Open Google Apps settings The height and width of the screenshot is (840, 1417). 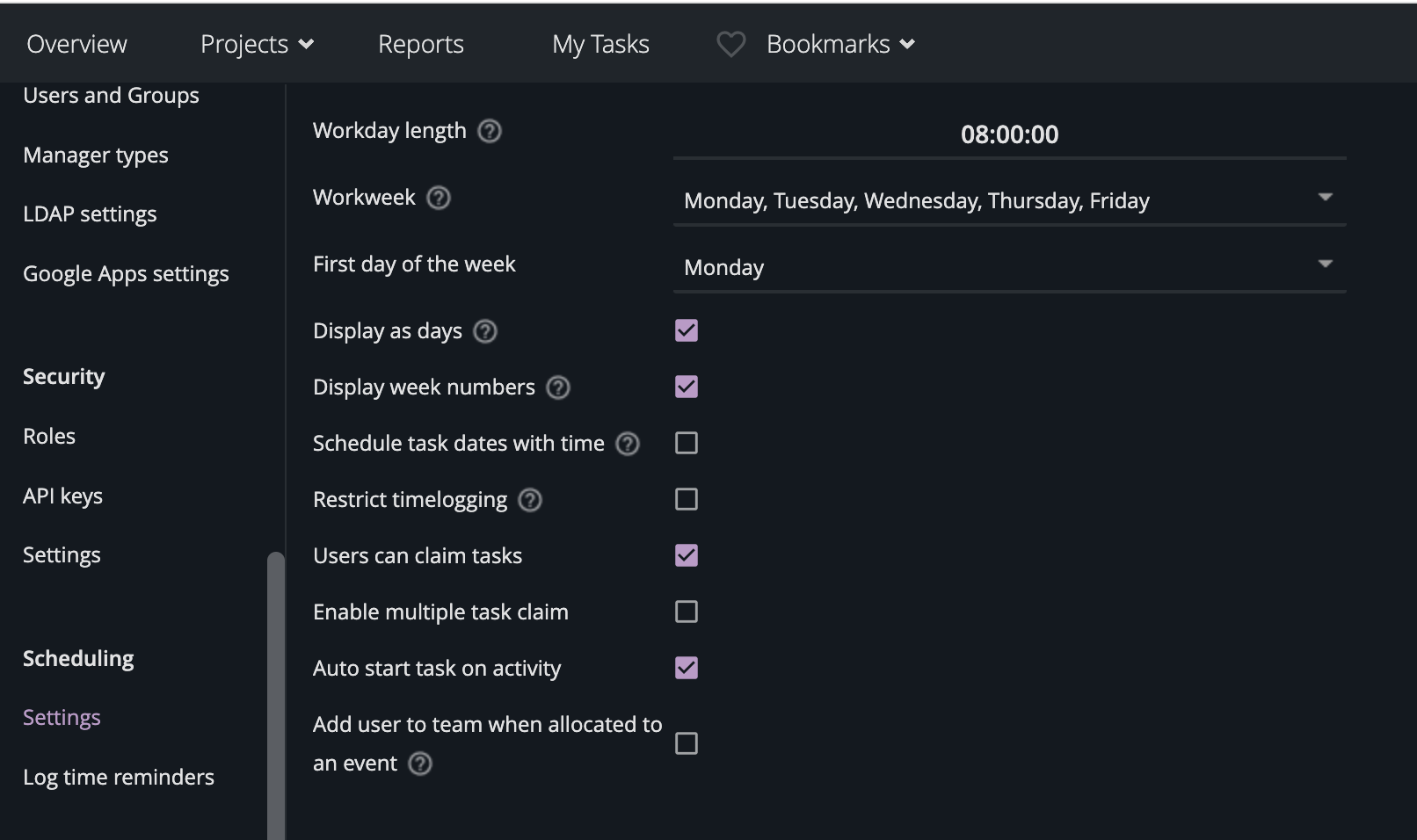pyautogui.click(x=126, y=274)
